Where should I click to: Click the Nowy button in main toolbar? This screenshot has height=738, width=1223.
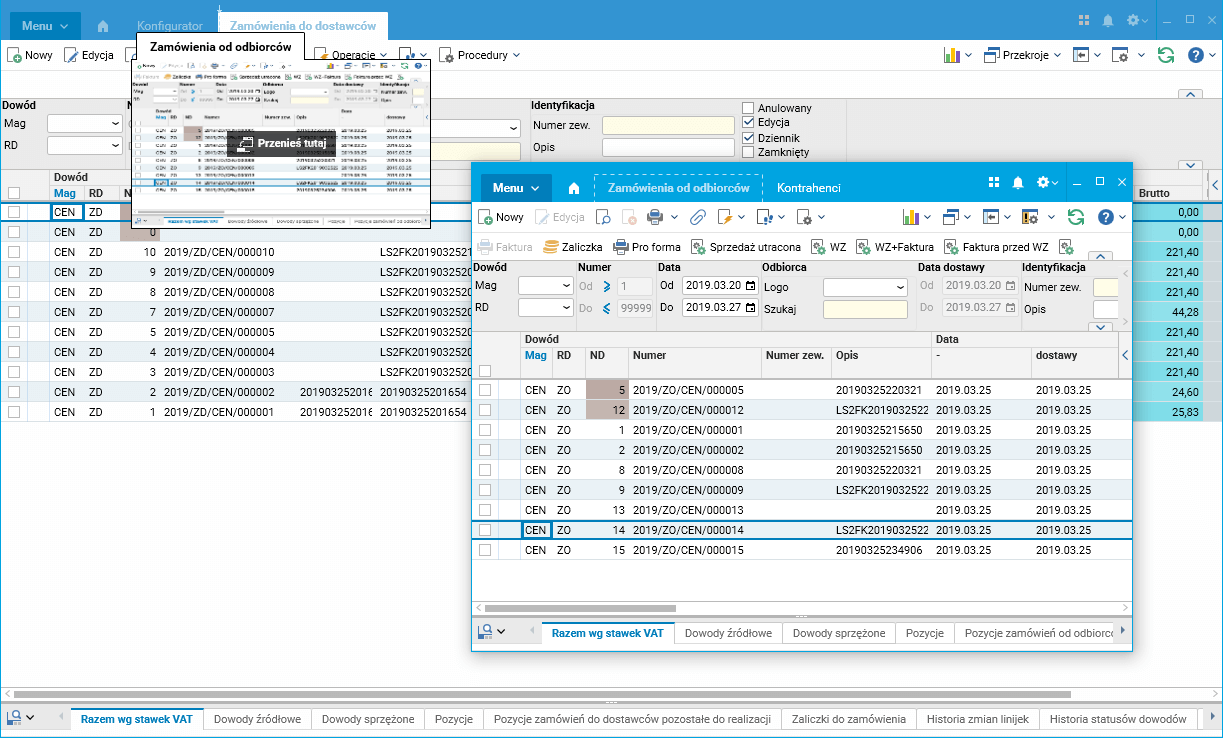pos(30,55)
